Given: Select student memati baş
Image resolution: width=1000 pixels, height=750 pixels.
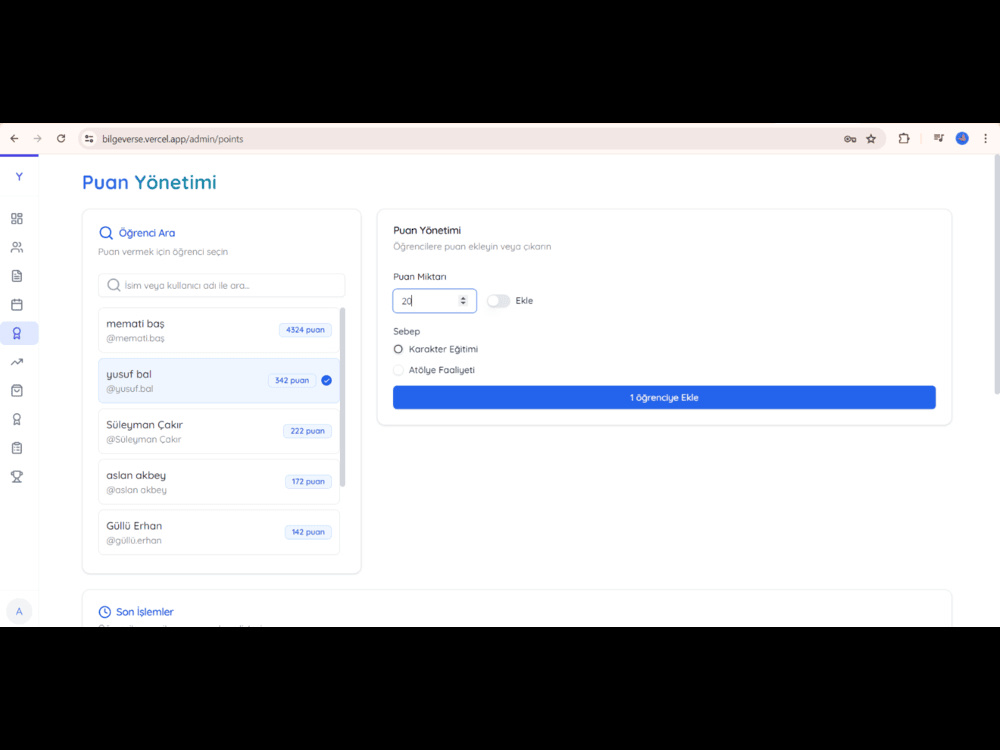Looking at the screenshot, I should point(219,330).
